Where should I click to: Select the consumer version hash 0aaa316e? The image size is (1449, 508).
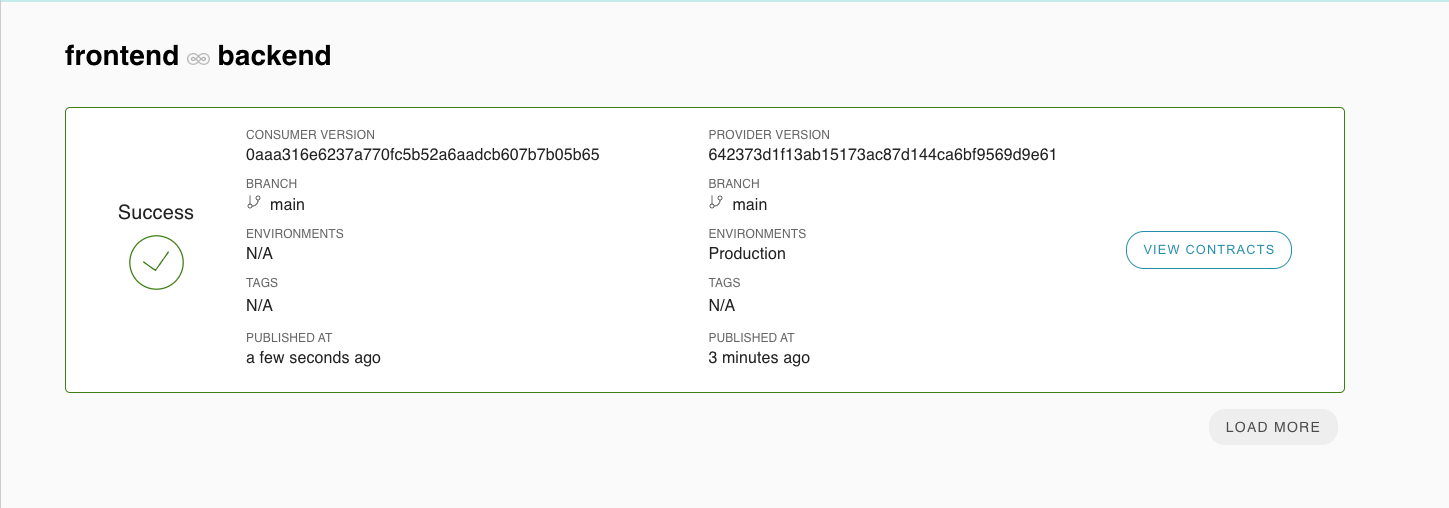423,155
